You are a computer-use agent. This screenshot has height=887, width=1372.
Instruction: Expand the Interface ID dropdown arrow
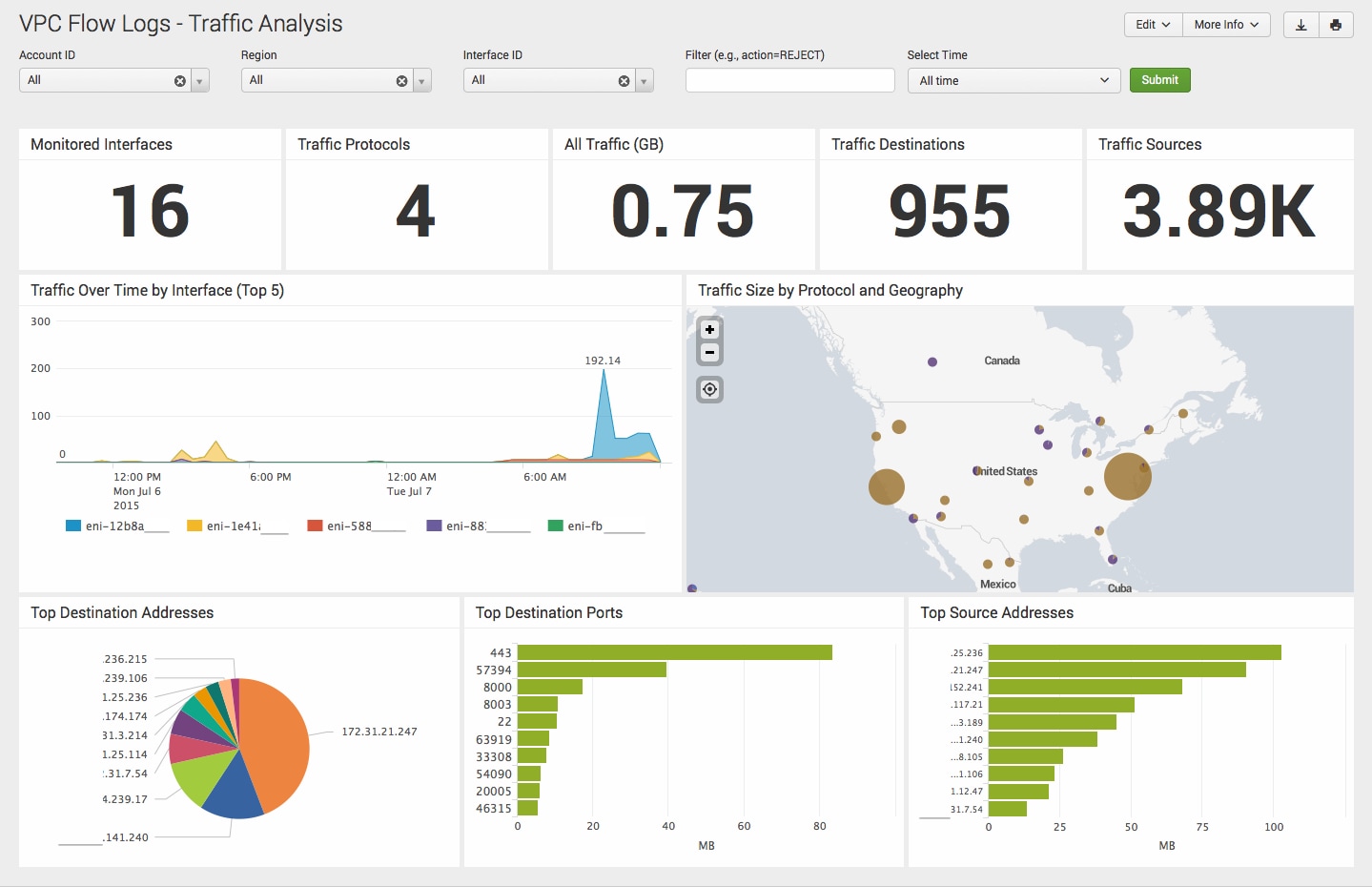tap(645, 81)
